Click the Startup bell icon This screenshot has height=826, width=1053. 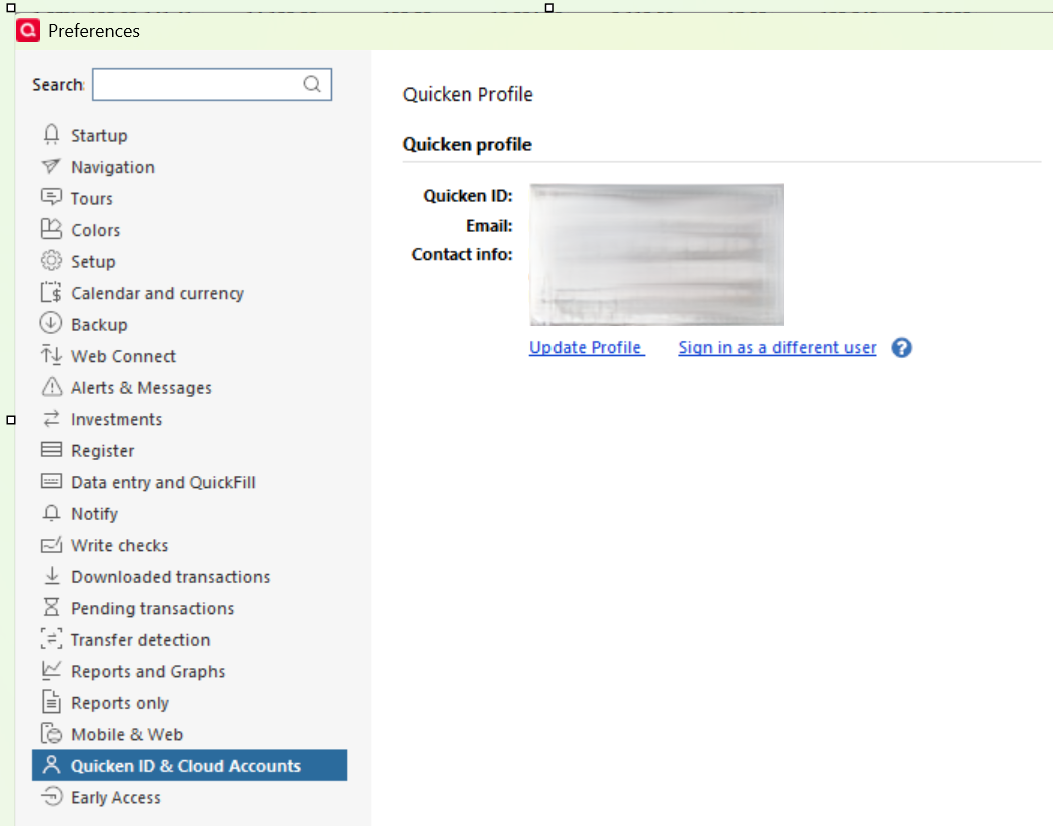coord(51,134)
